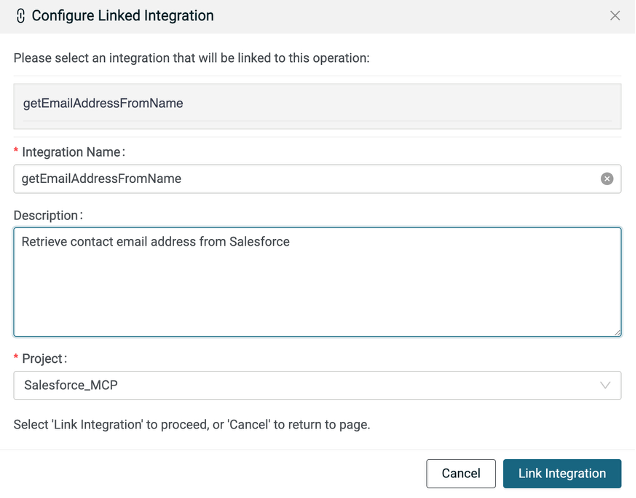The height and width of the screenshot is (498, 636).
Task: Click the Integration Name input field
Action: point(300,179)
